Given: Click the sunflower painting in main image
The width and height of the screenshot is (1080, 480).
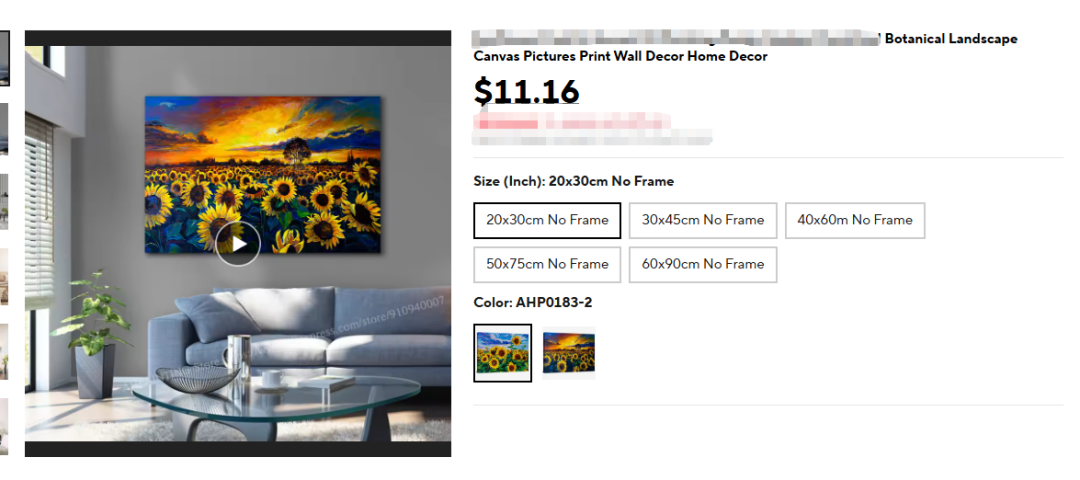Looking at the screenshot, I should [x=262, y=174].
